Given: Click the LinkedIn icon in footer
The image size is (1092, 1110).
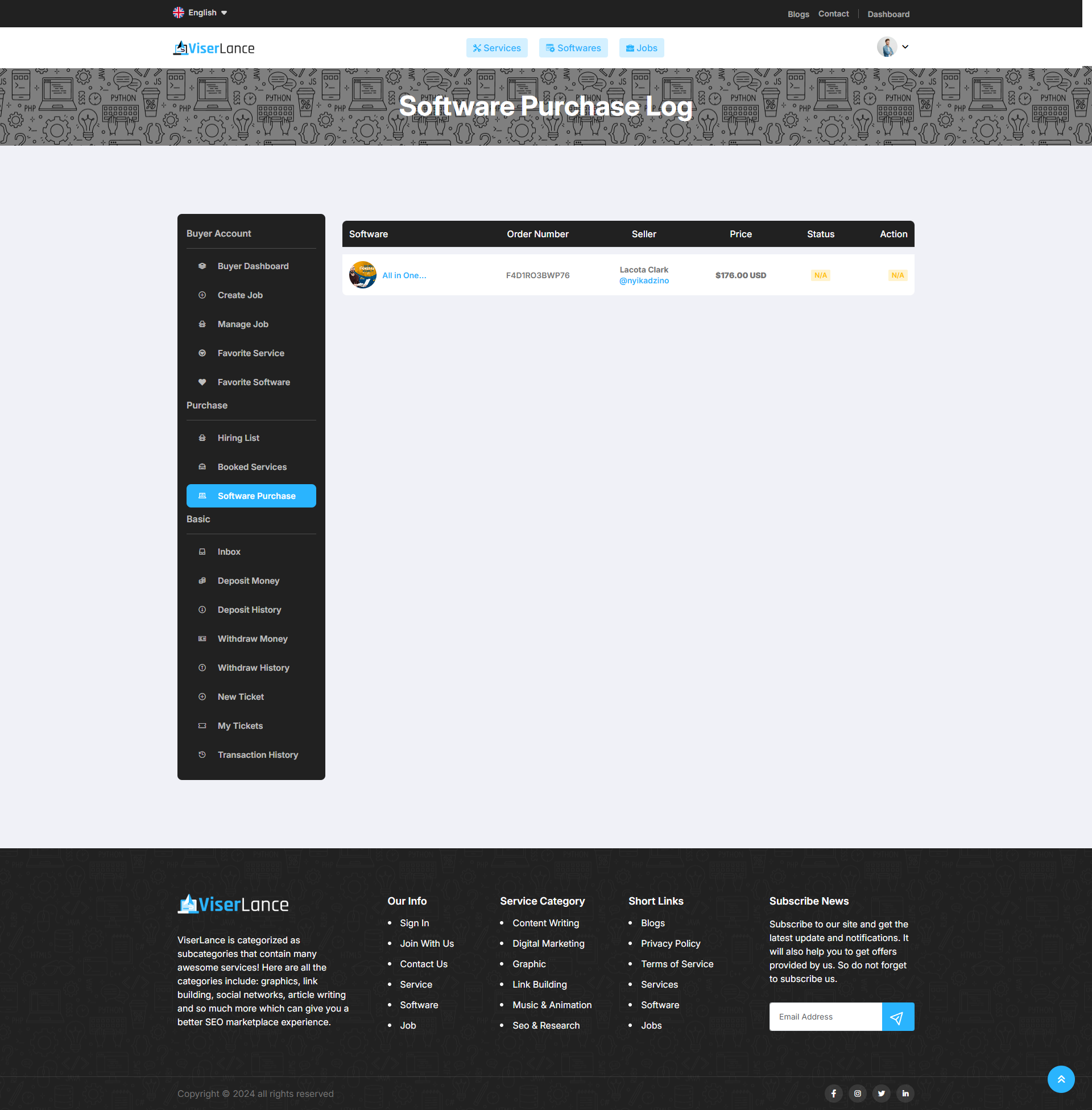Looking at the screenshot, I should pyautogui.click(x=905, y=1094).
